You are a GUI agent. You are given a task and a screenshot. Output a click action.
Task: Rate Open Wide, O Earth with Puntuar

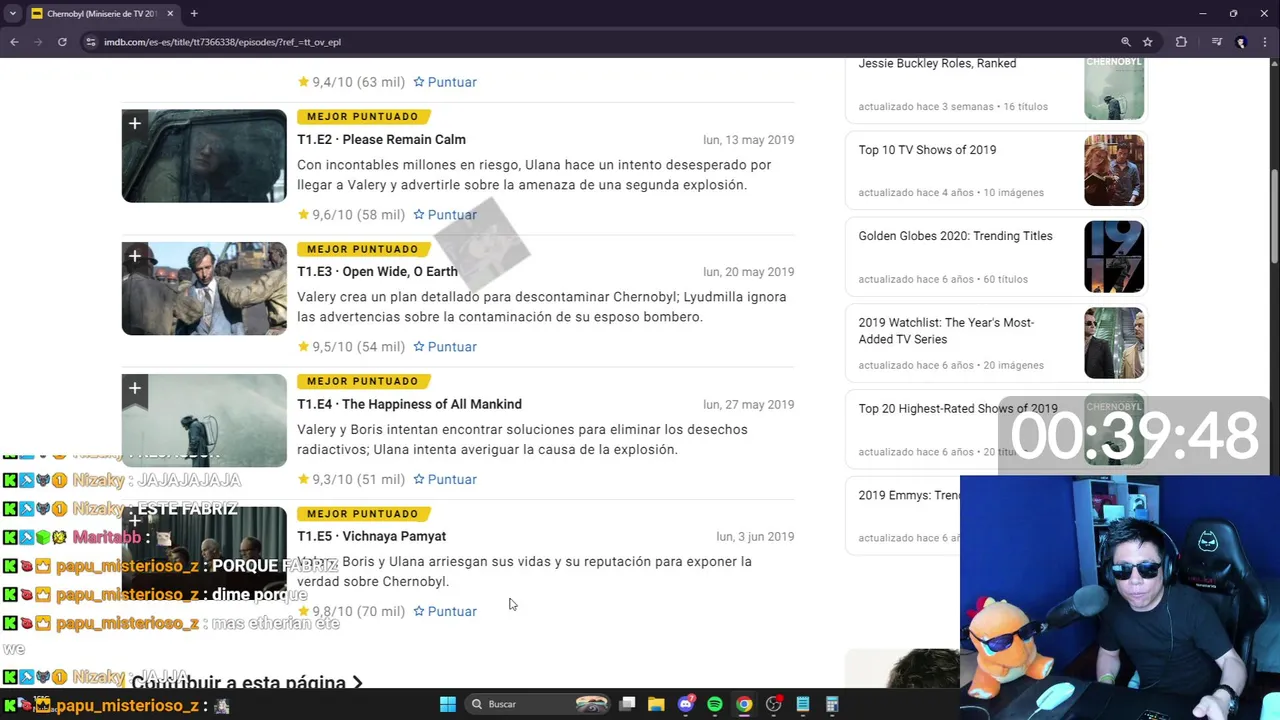(445, 347)
